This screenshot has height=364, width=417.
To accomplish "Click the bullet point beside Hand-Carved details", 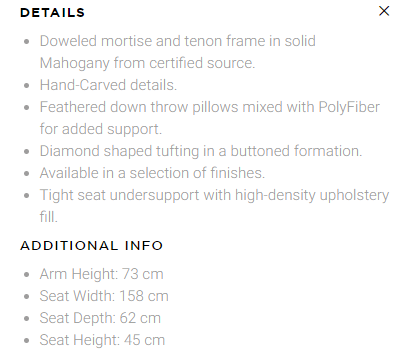I will [27, 86].
